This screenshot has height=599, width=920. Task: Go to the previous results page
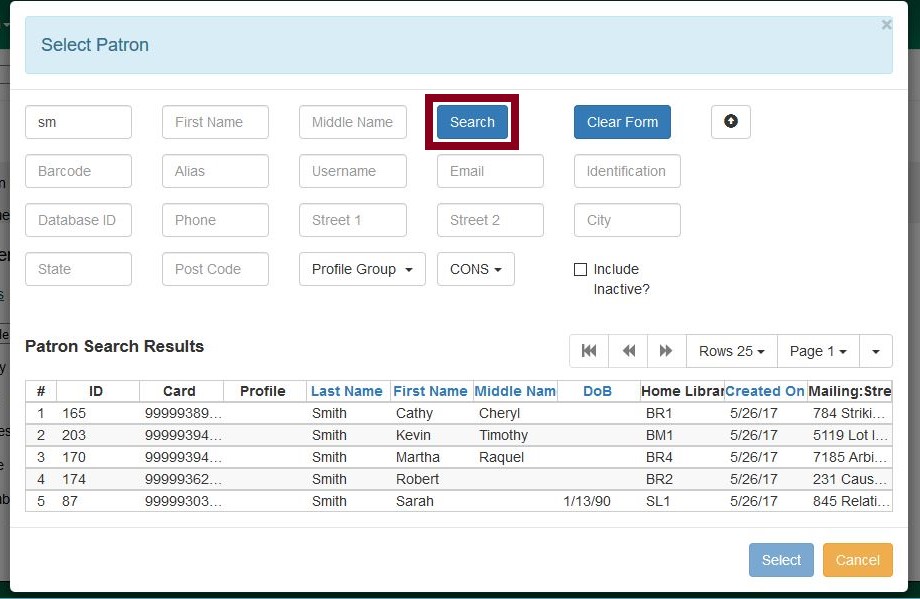pos(628,350)
